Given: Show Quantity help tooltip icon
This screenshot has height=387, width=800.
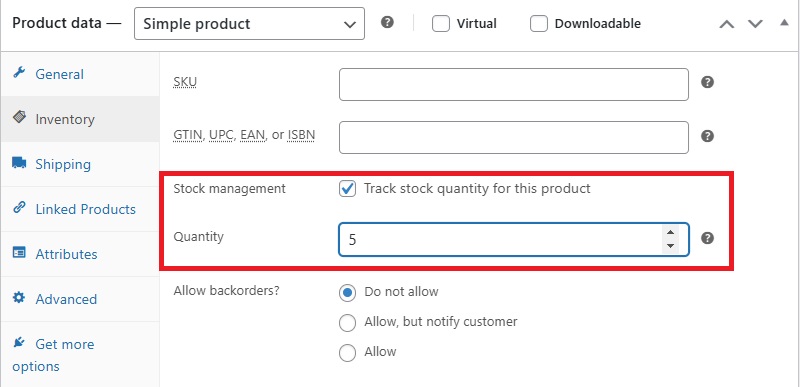Looking at the screenshot, I should (707, 238).
